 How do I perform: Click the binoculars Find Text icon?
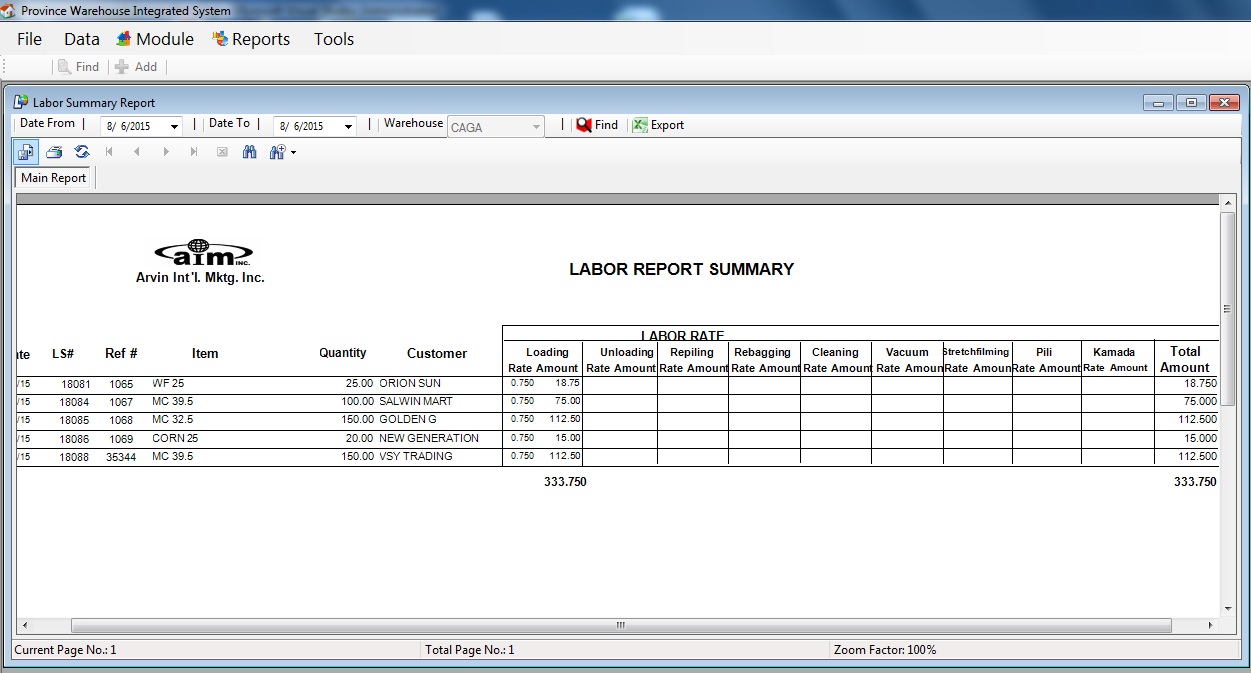pos(250,152)
